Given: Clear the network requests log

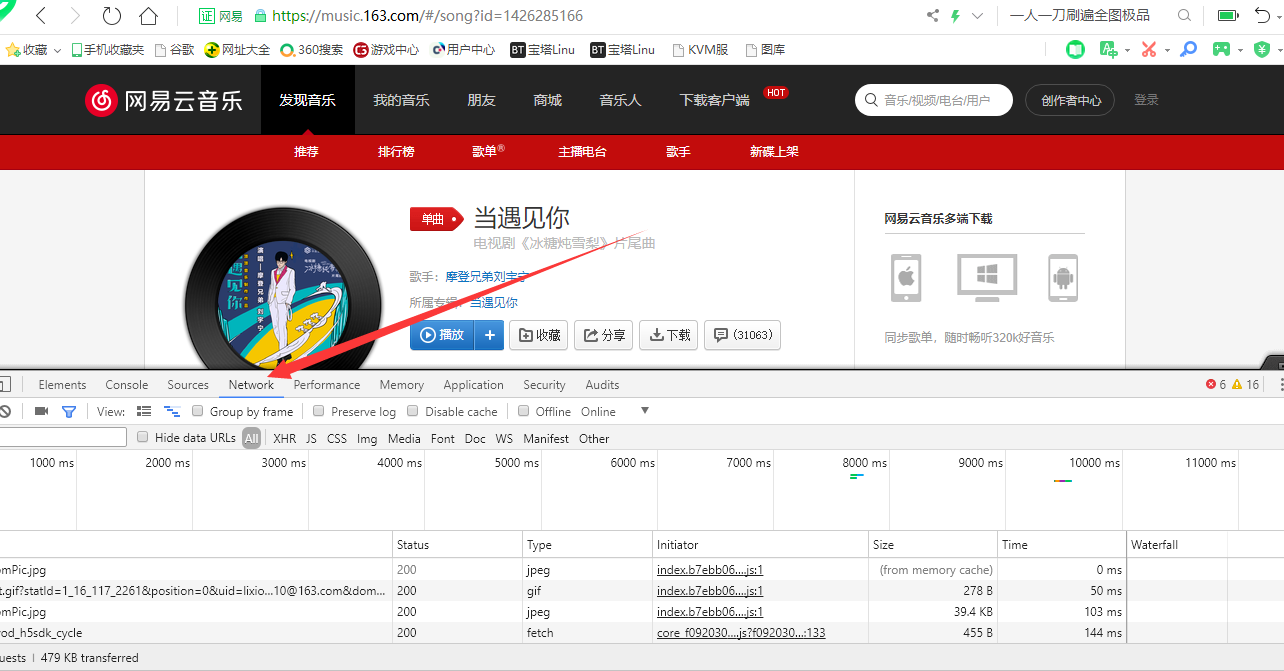Looking at the screenshot, I should [5, 411].
